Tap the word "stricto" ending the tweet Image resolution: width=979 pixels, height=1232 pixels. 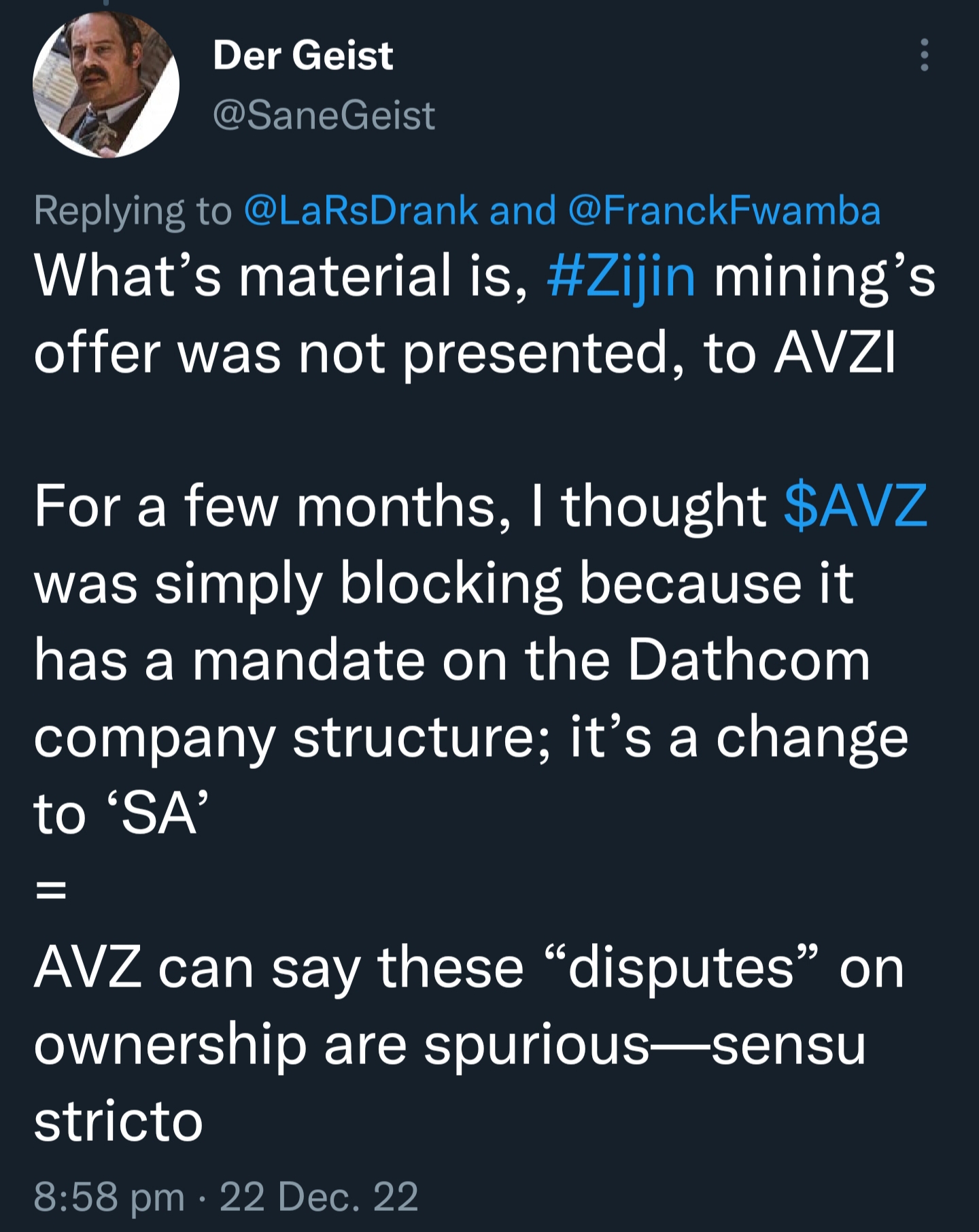(x=118, y=1122)
